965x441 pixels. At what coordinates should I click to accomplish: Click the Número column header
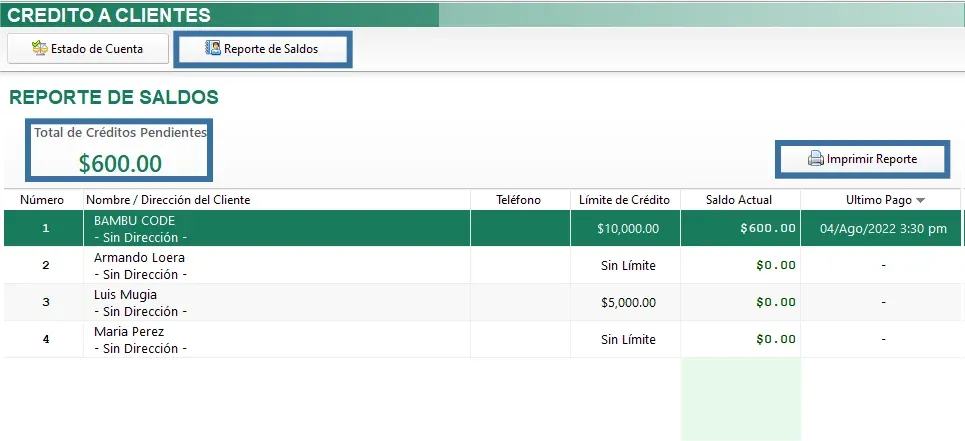(x=42, y=200)
